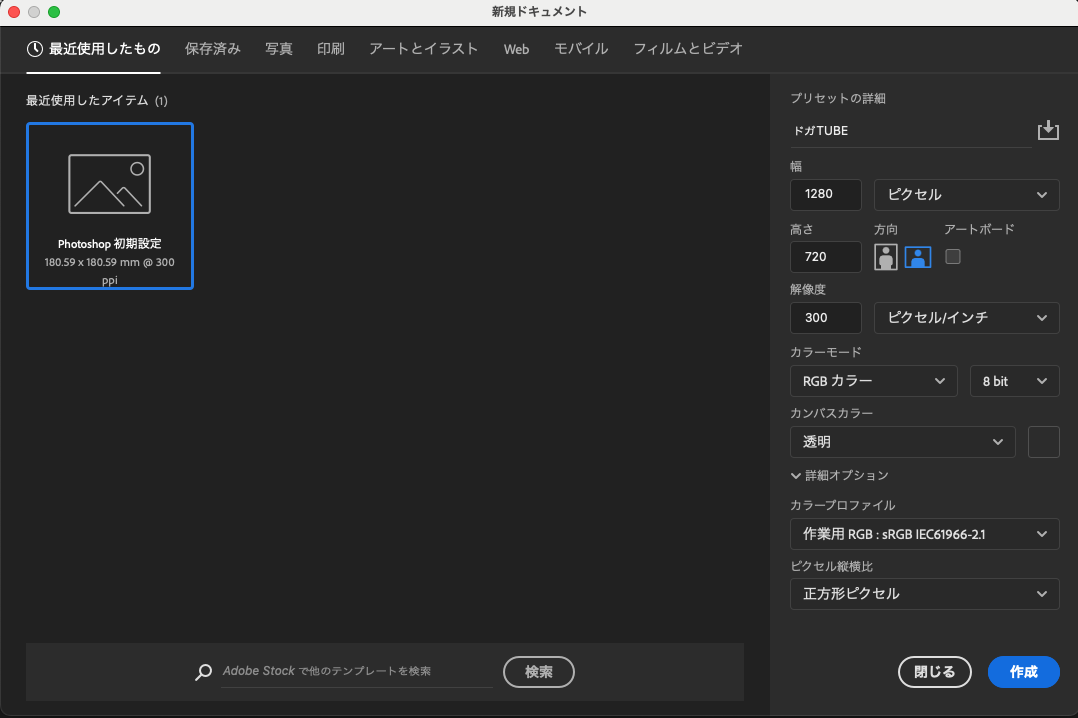Open the 正方形ピクセル aspect ratio dropdown
The width and height of the screenshot is (1078, 718).
(x=925, y=594)
